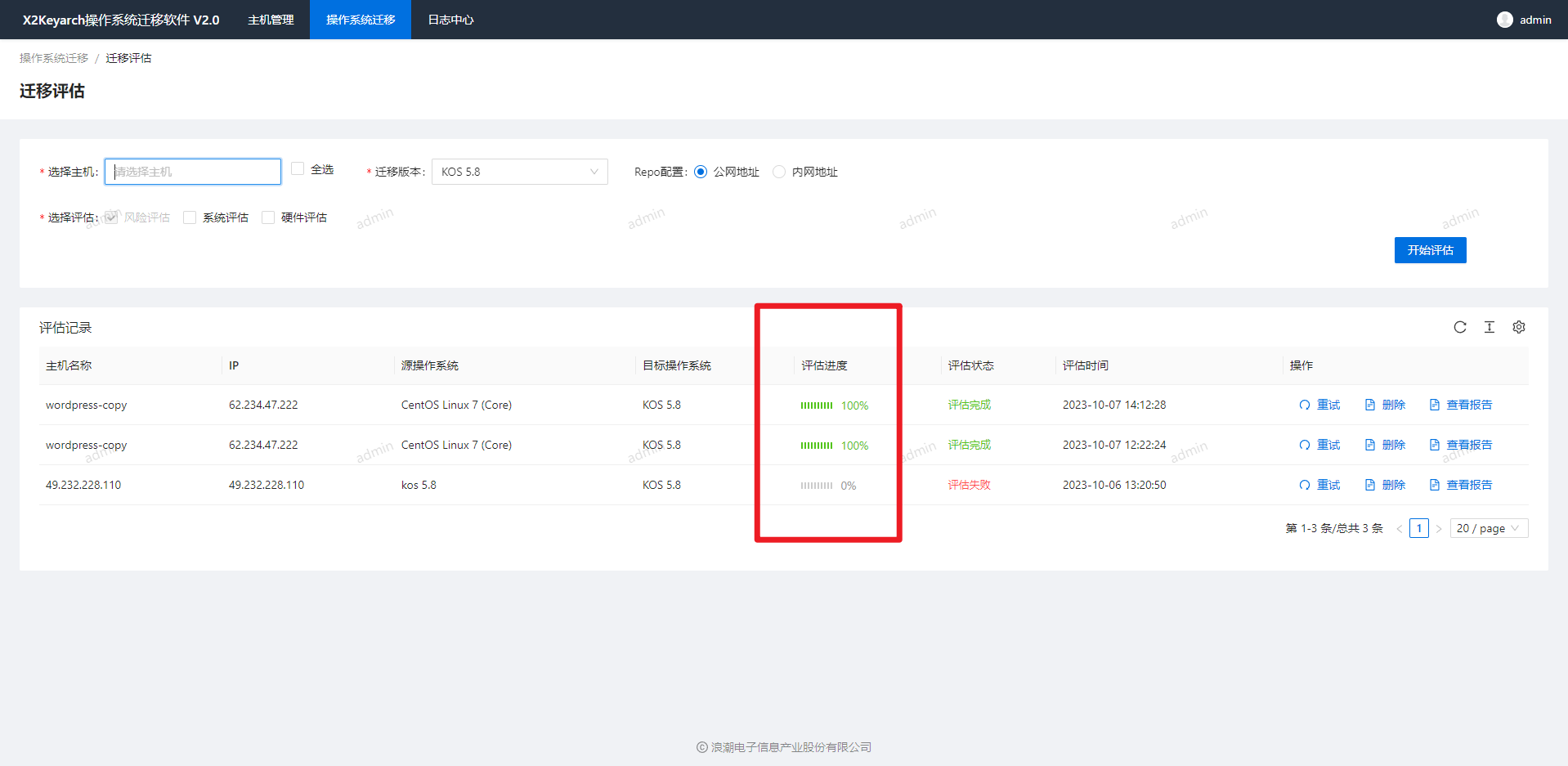Click delete icon in the 49.232.228.110 row
1568x766 pixels.
point(1370,485)
